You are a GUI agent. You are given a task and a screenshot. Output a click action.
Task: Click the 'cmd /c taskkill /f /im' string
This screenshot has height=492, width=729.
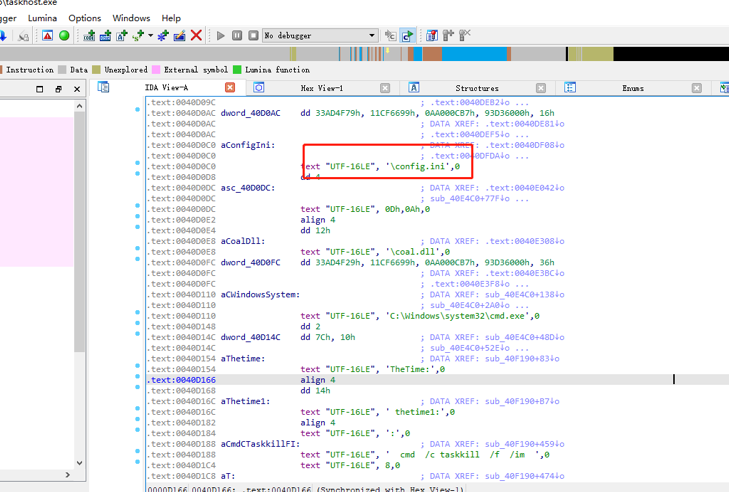tap(464, 455)
